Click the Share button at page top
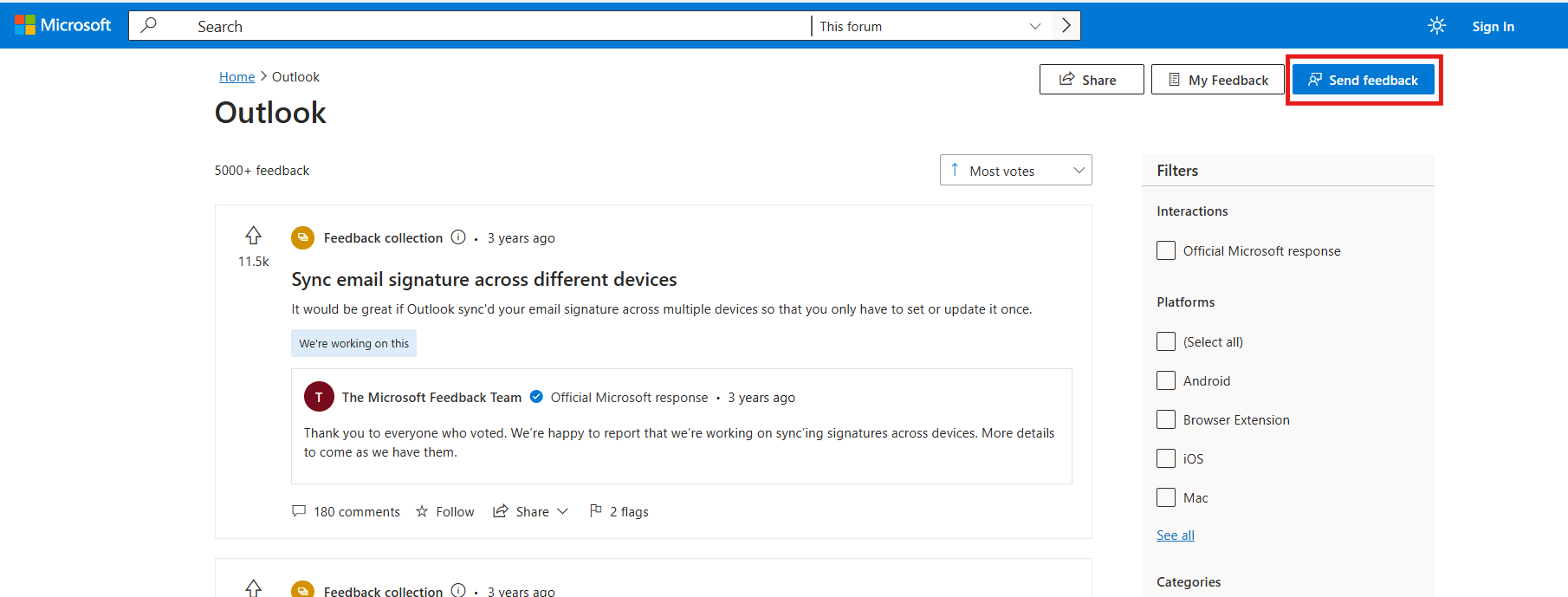The image size is (1568, 597). click(x=1092, y=80)
